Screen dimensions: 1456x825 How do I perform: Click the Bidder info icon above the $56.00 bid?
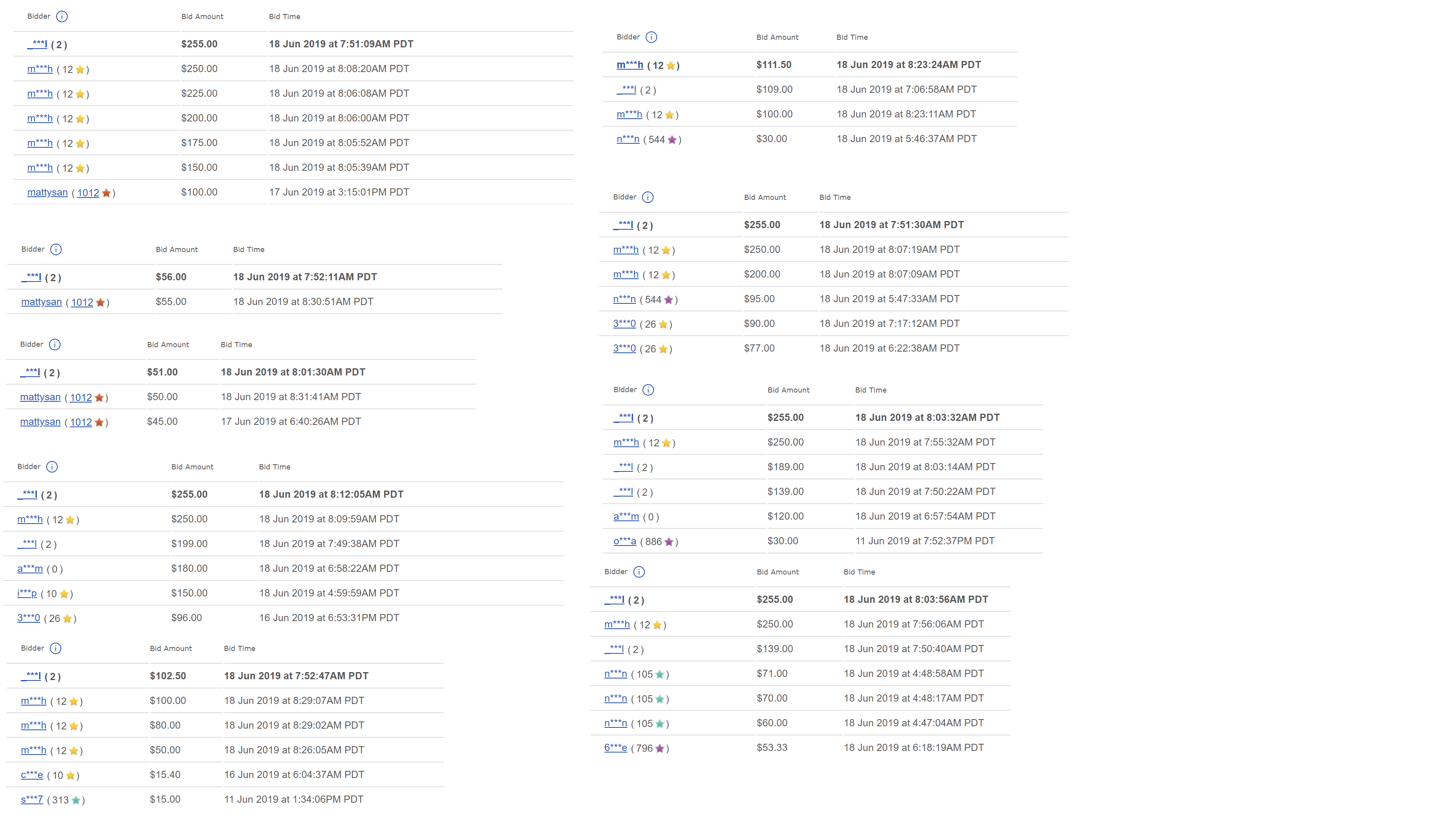[x=56, y=249]
